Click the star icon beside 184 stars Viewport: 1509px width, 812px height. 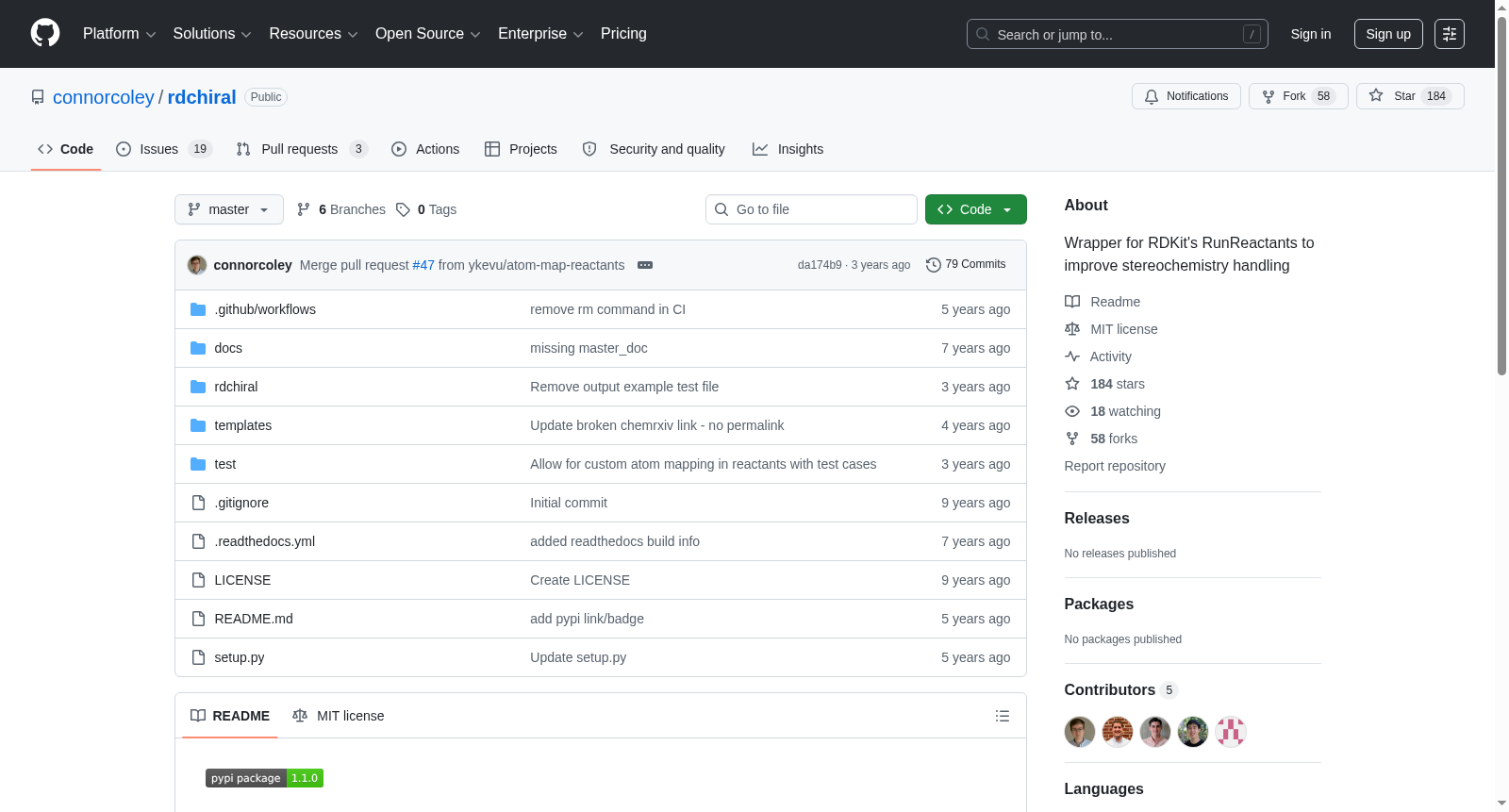(x=1072, y=384)
